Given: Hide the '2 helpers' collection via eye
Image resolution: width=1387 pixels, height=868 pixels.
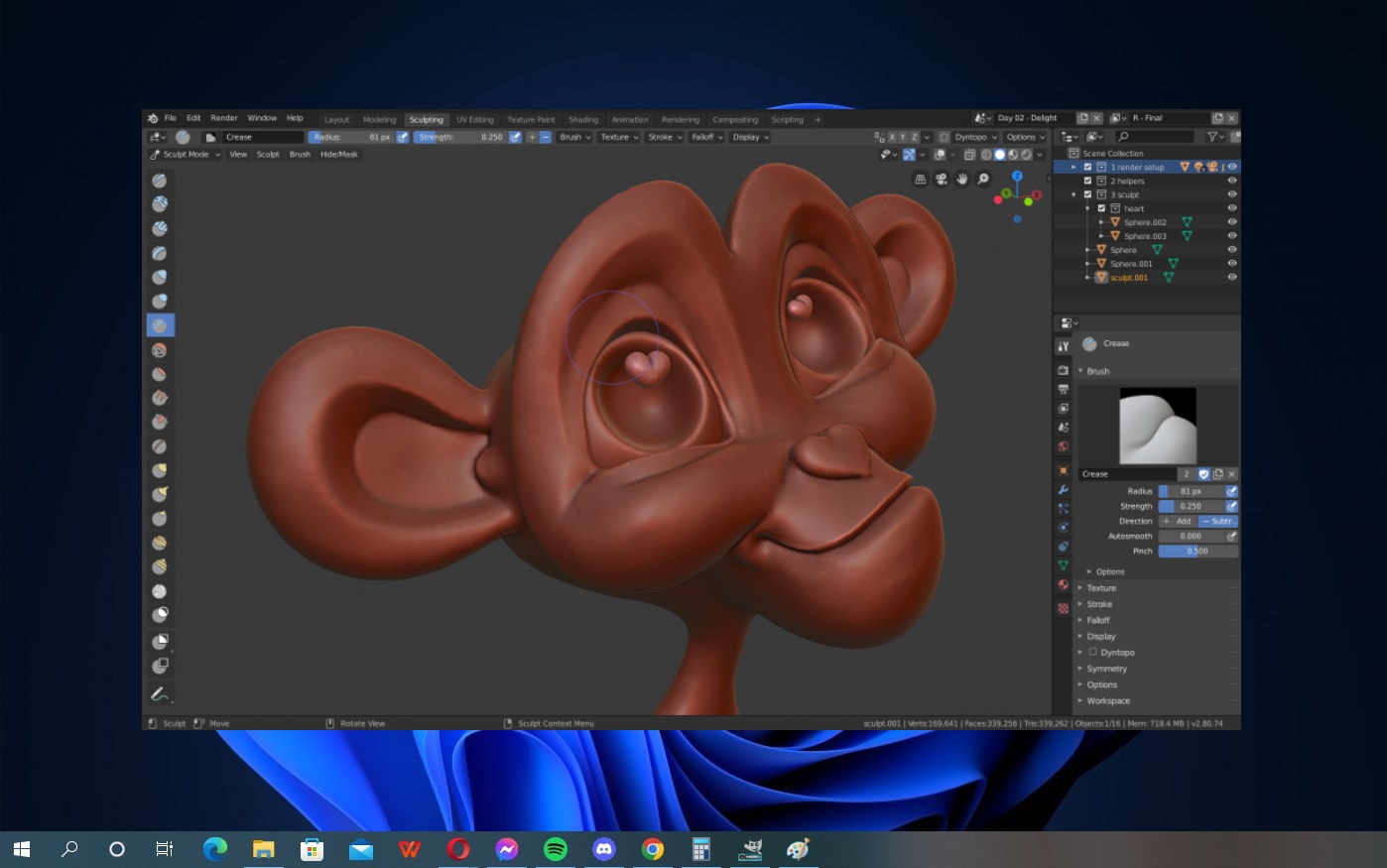Looking at the screenshot, I should pyautogui.click(x=1232, y=181).
